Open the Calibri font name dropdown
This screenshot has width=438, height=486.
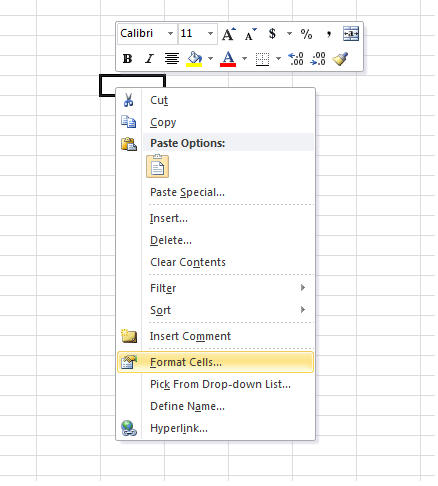coord(170,34)
